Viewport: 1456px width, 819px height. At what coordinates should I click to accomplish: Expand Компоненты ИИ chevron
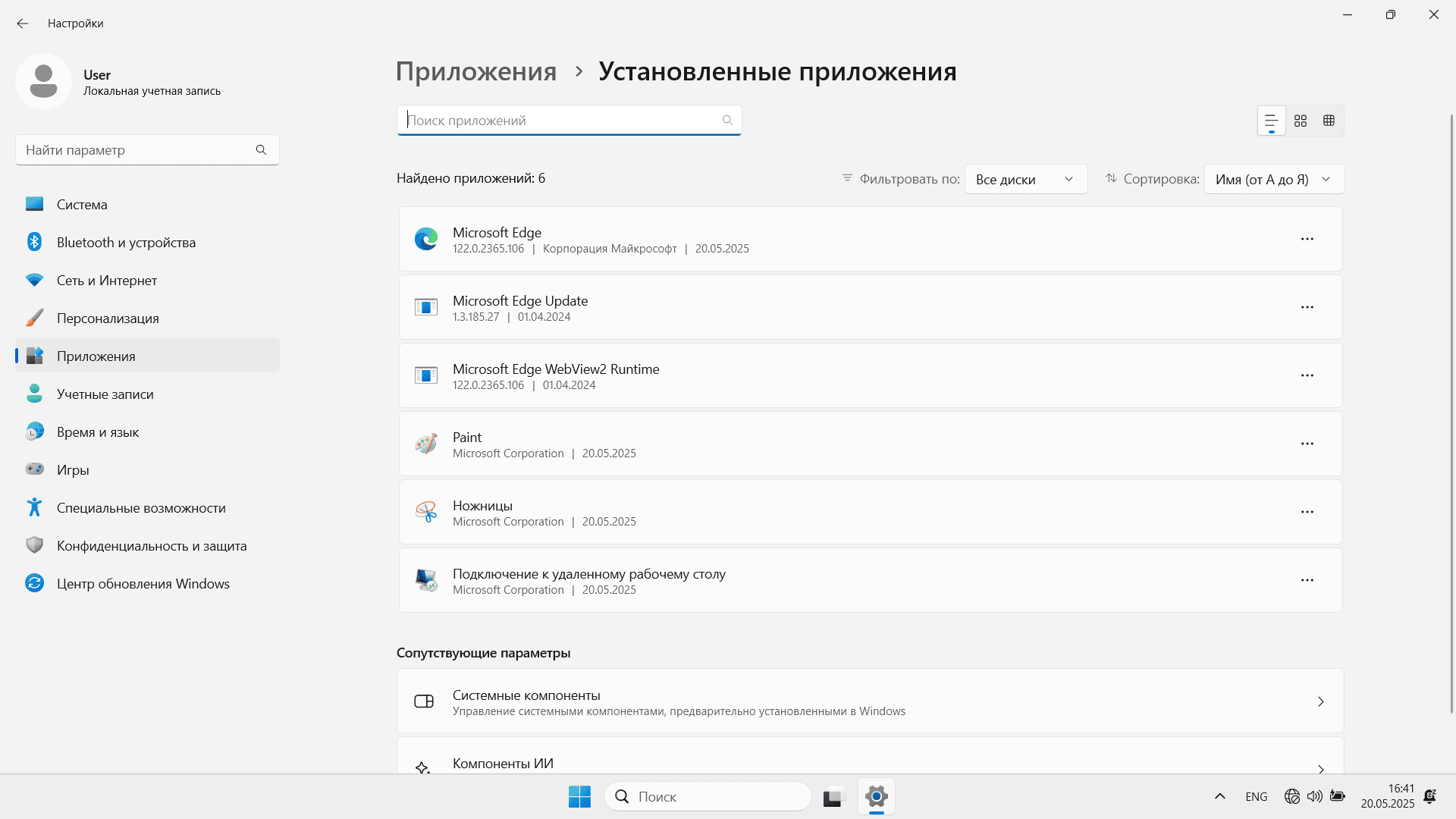coord(1321,768)
